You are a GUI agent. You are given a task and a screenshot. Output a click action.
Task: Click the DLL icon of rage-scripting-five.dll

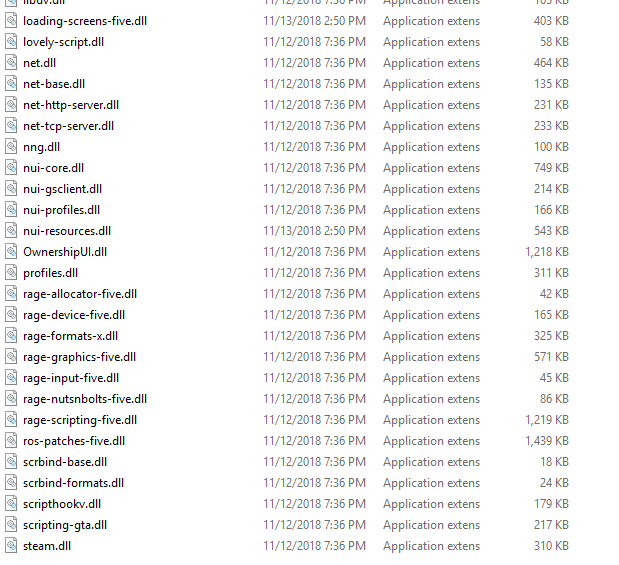pos(11,420)
